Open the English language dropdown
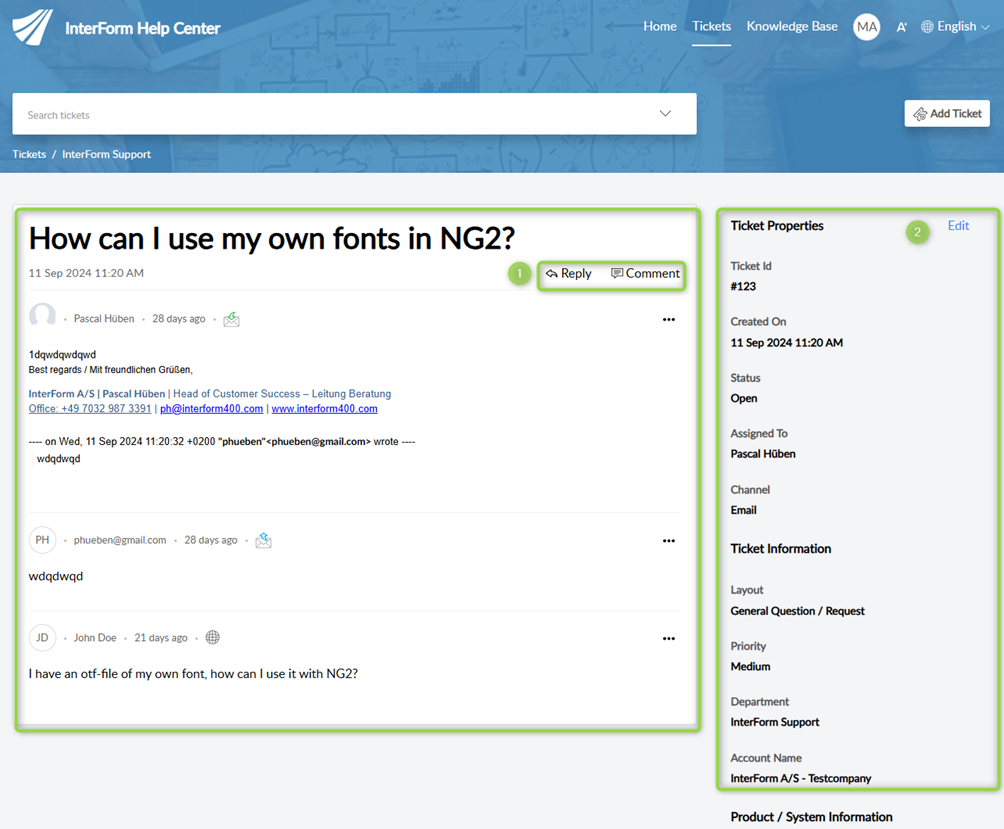This screenshot has width=1004, height=829. pos(957,26)
